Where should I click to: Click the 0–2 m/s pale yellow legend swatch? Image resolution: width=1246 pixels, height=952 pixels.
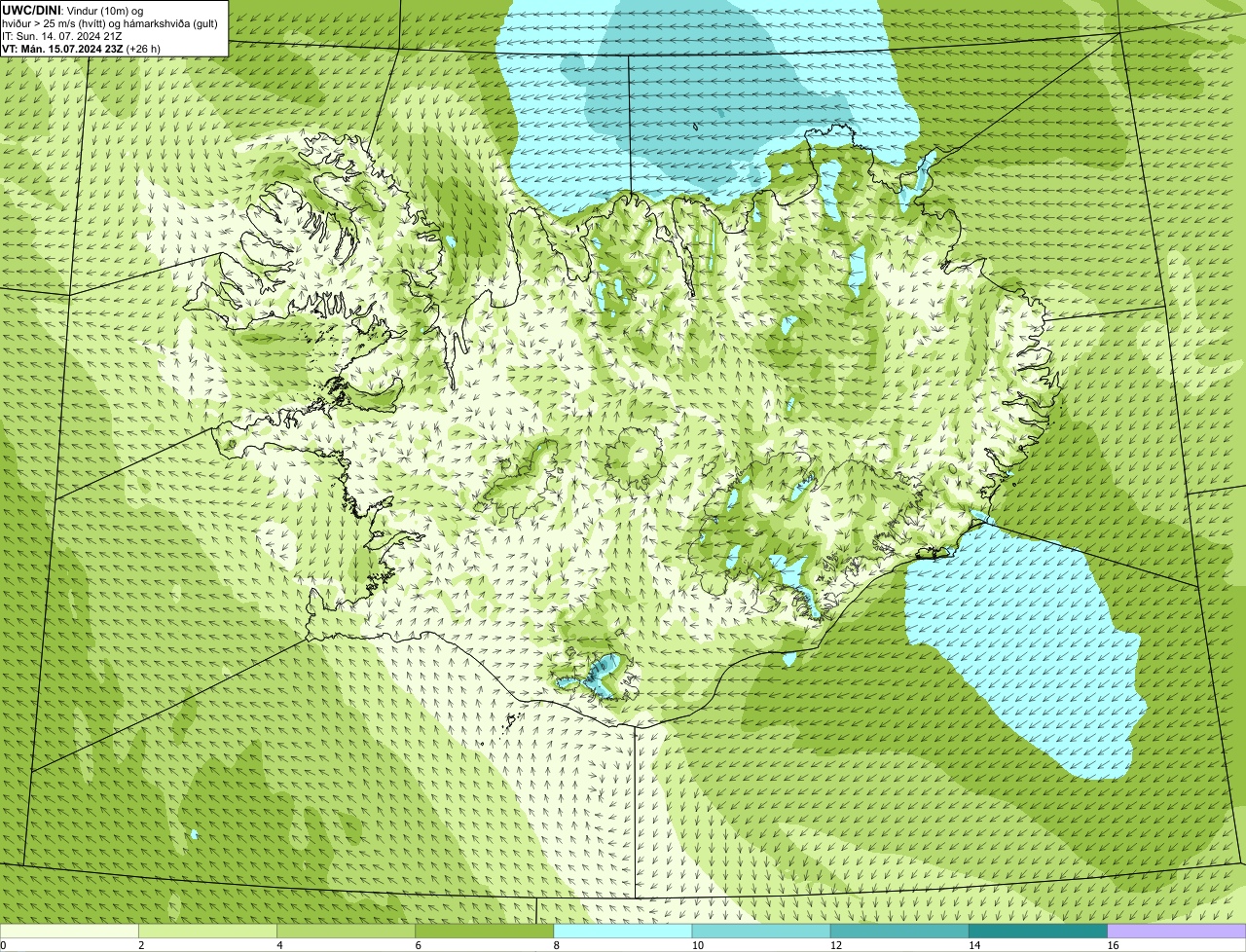point(69,932)
